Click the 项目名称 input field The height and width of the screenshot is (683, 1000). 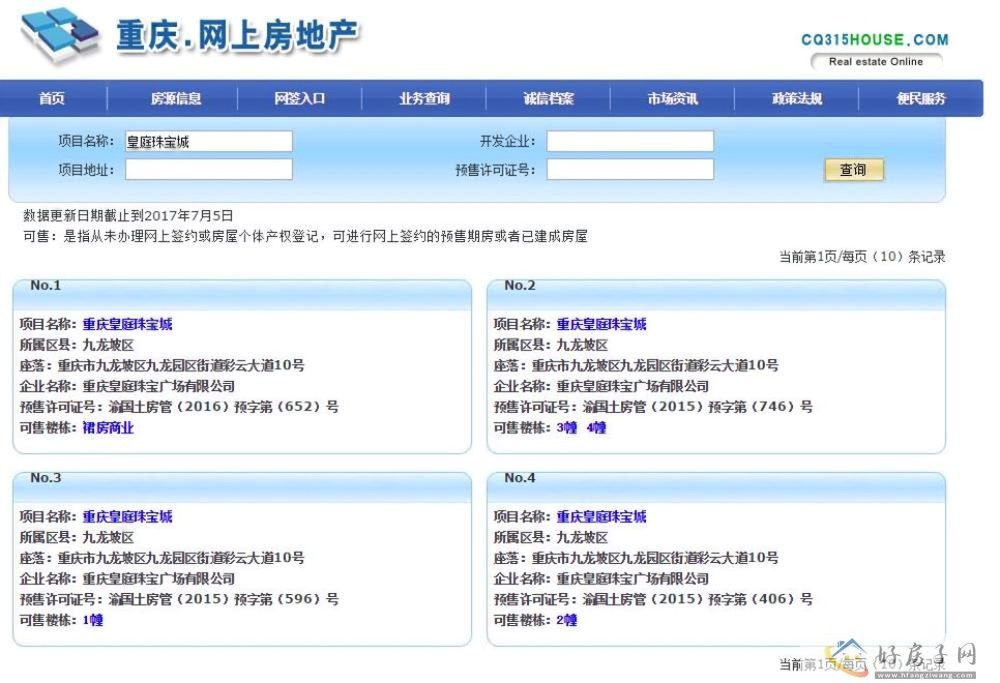tap(208, 142)
